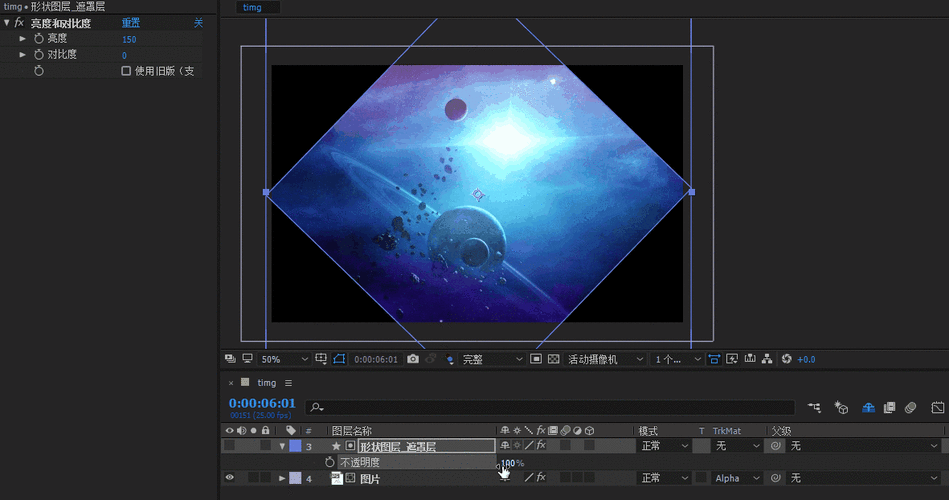The image size is (949, 500).
Task: Click stopwatch next to 使用旧版 option
Action: click(39, 71)
